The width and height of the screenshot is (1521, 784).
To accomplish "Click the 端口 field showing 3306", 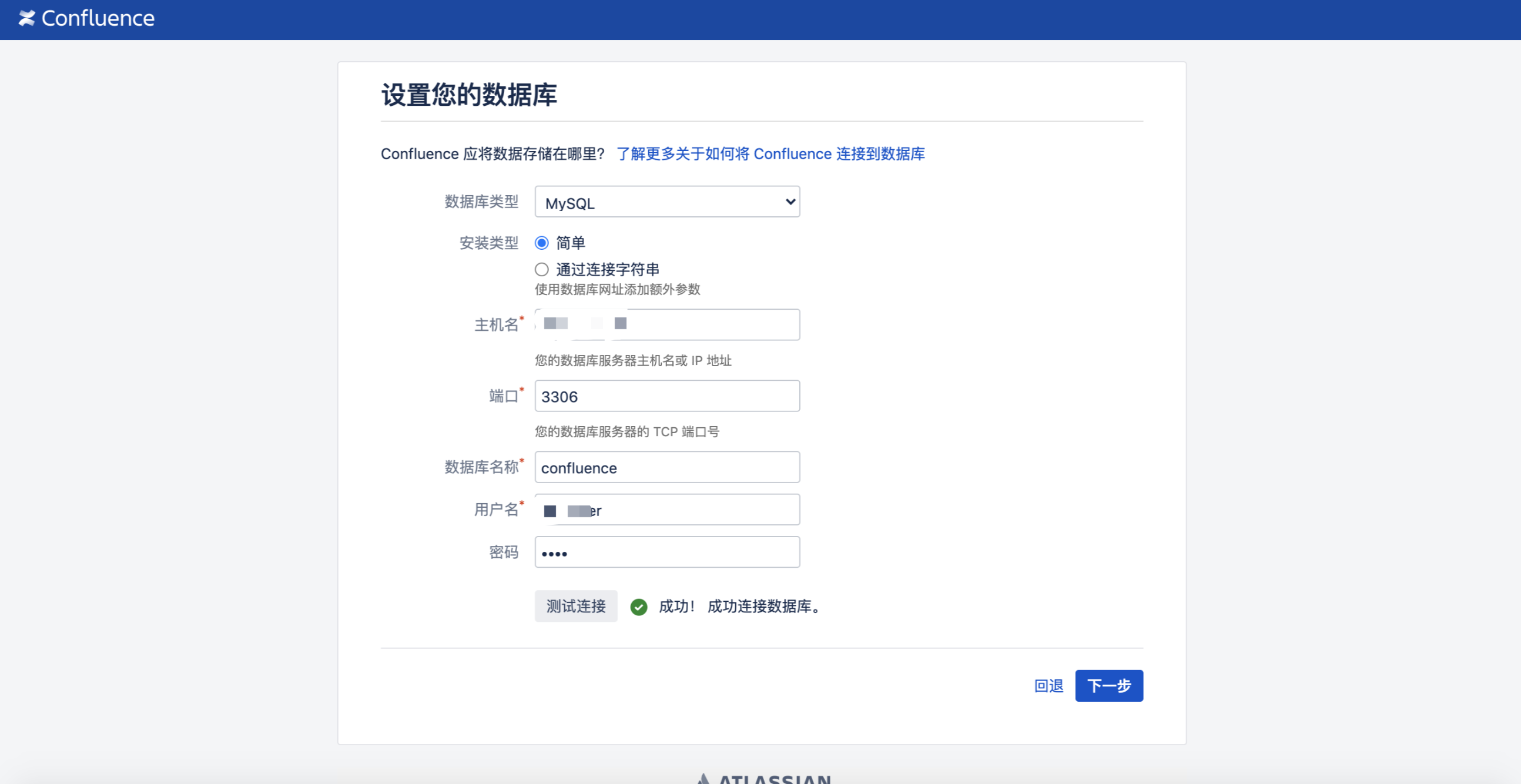I will [x=666, y=396].
